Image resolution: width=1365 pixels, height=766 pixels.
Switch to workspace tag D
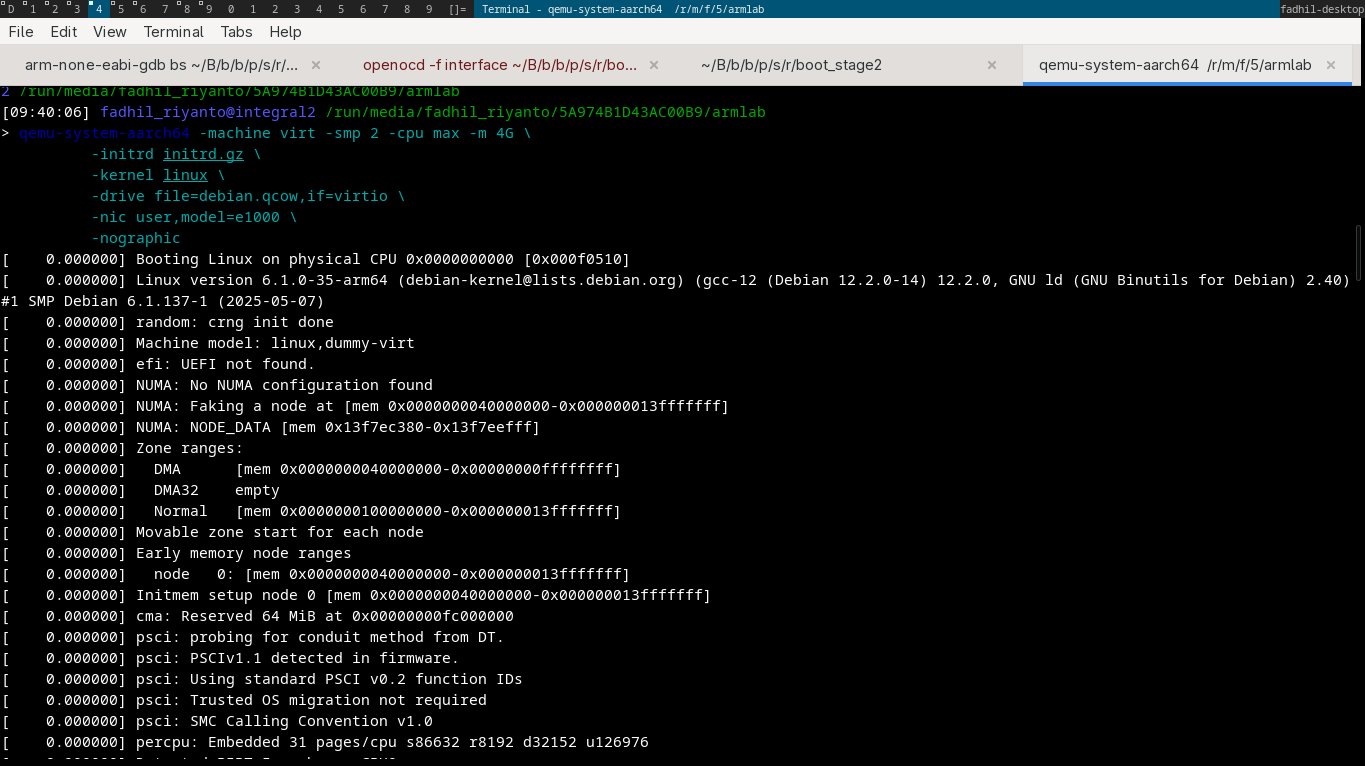[11, 9]
